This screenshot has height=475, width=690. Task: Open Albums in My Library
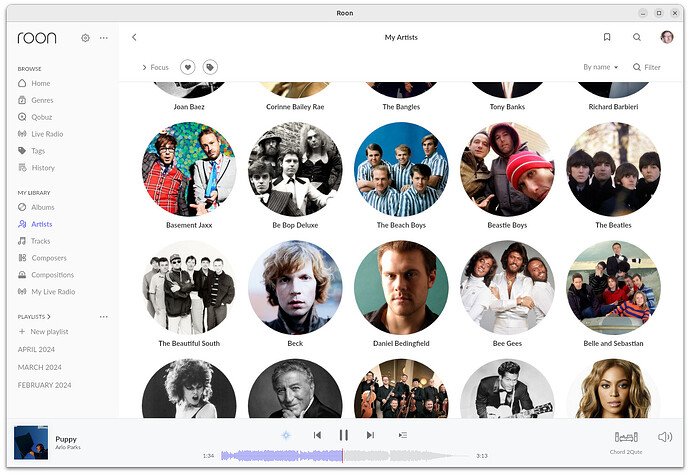click(x=36, y=207)
